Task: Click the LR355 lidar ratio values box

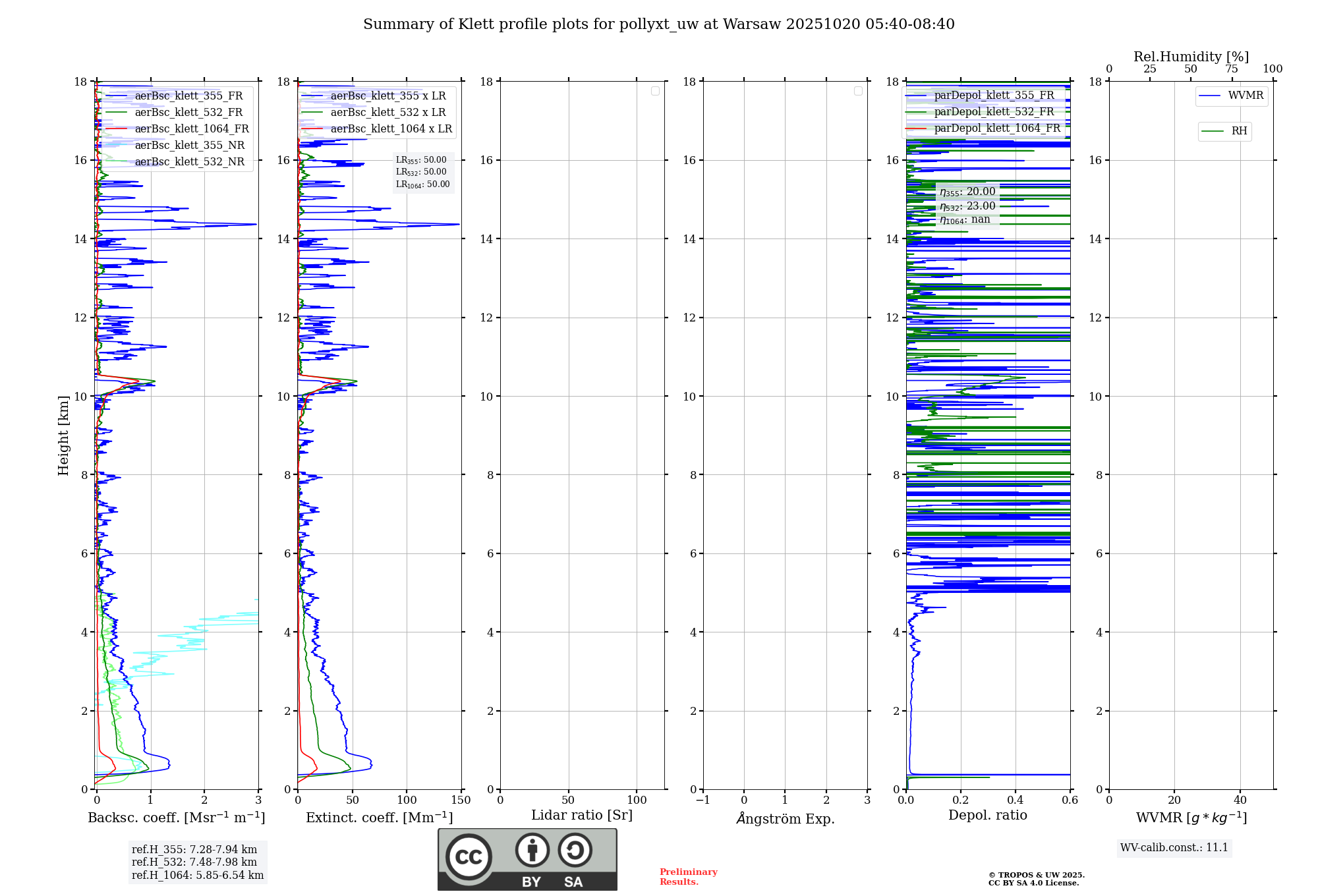Action: pyautogui.click(x=422, y=172)
